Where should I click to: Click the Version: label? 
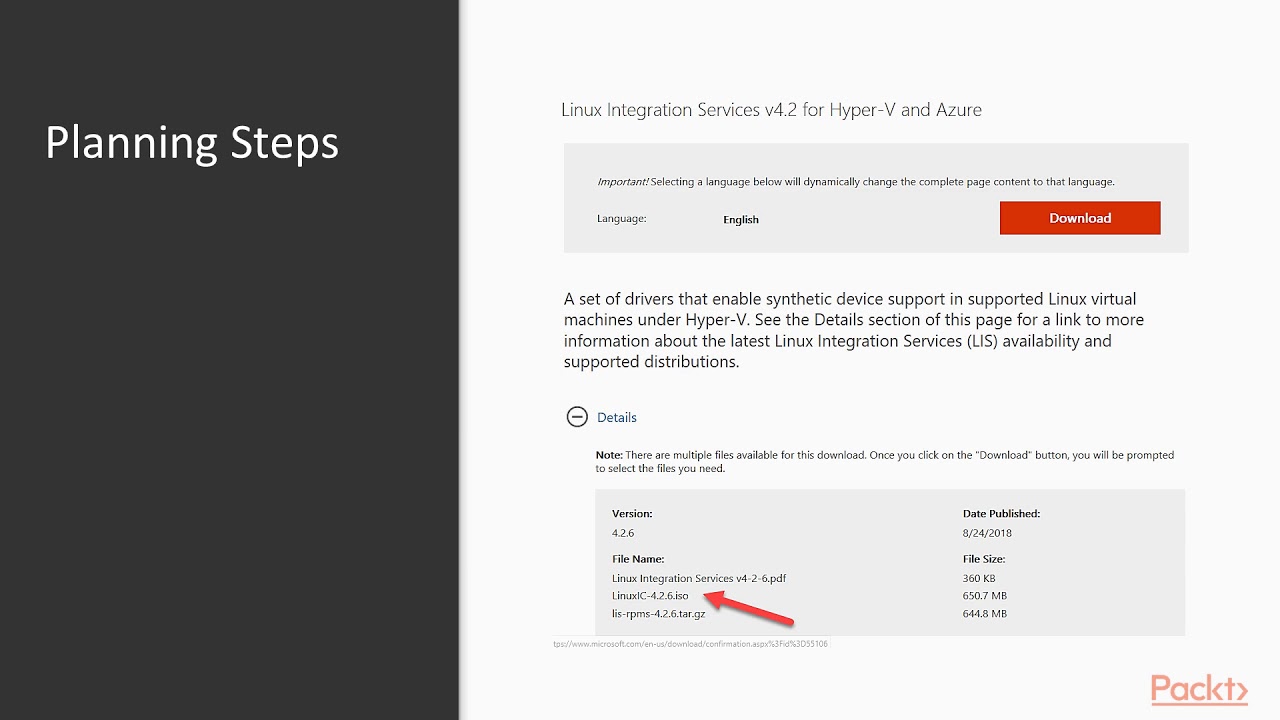coord(632,514)
